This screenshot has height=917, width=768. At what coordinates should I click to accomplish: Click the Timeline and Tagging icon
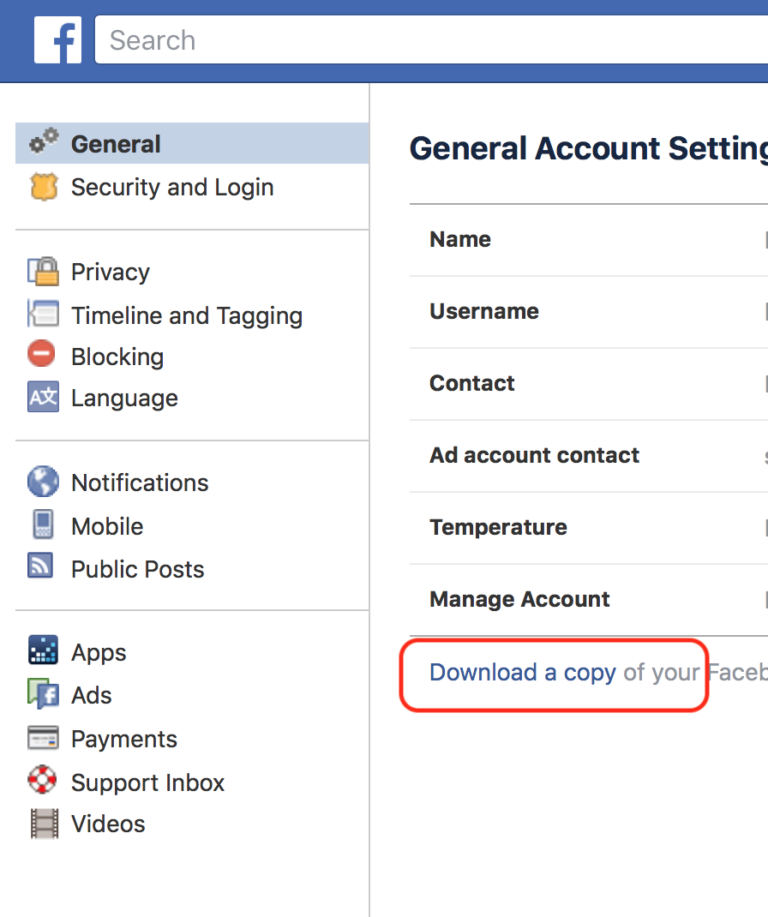[43, 313]
